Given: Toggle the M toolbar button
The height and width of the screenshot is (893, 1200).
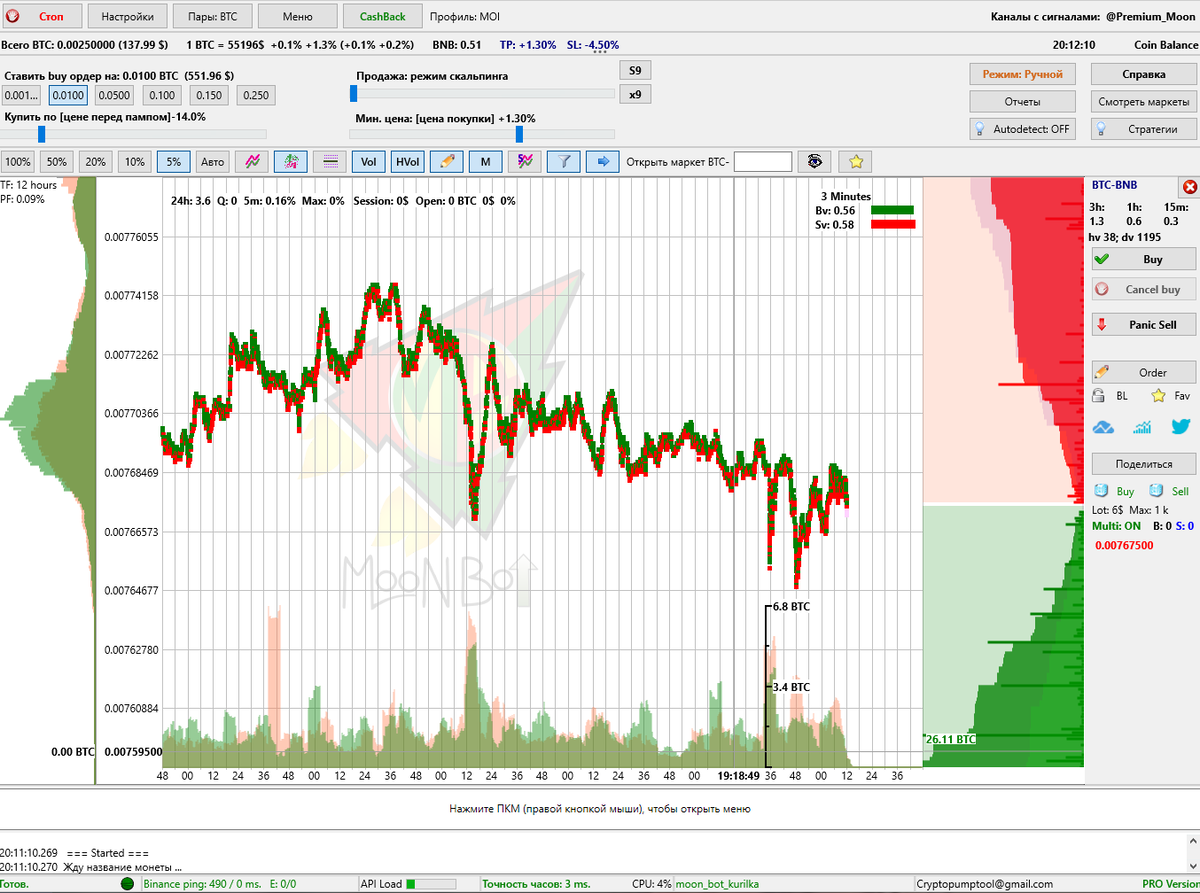Looking at the screenshot, I should (x=486, y=161).
